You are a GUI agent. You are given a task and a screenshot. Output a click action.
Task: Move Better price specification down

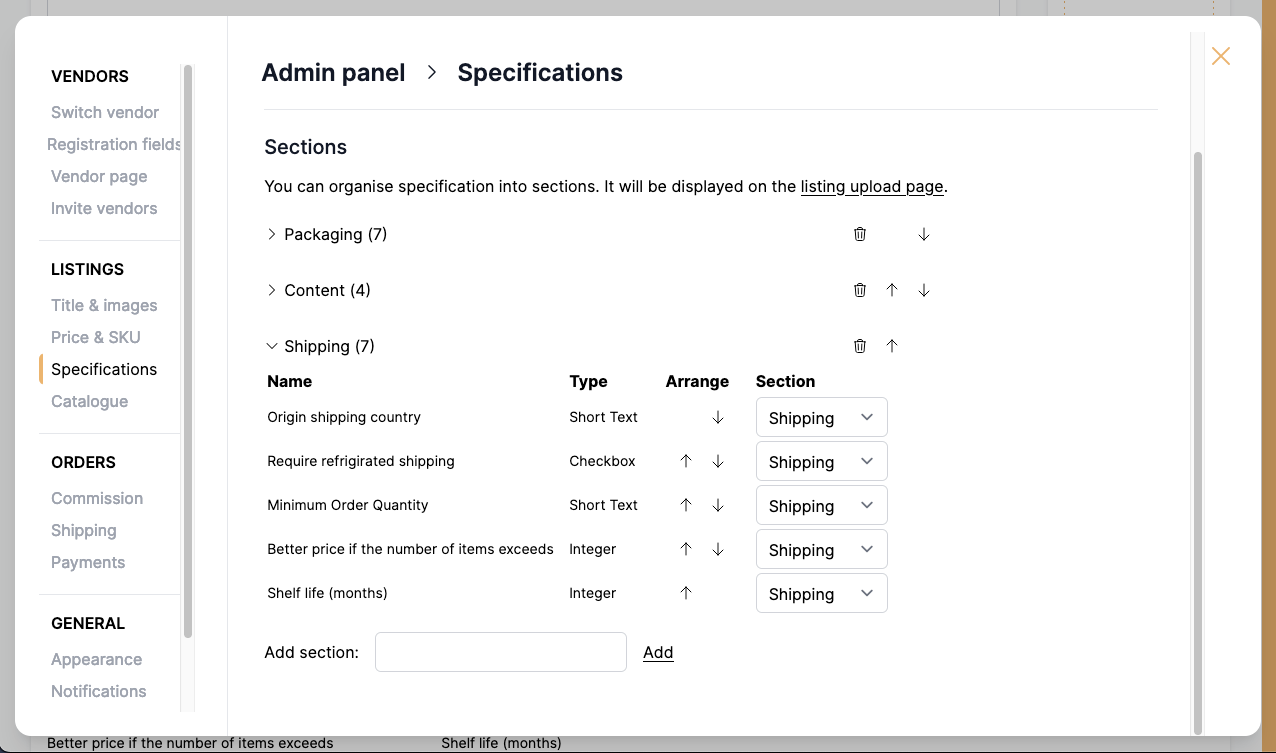(717, 549)
